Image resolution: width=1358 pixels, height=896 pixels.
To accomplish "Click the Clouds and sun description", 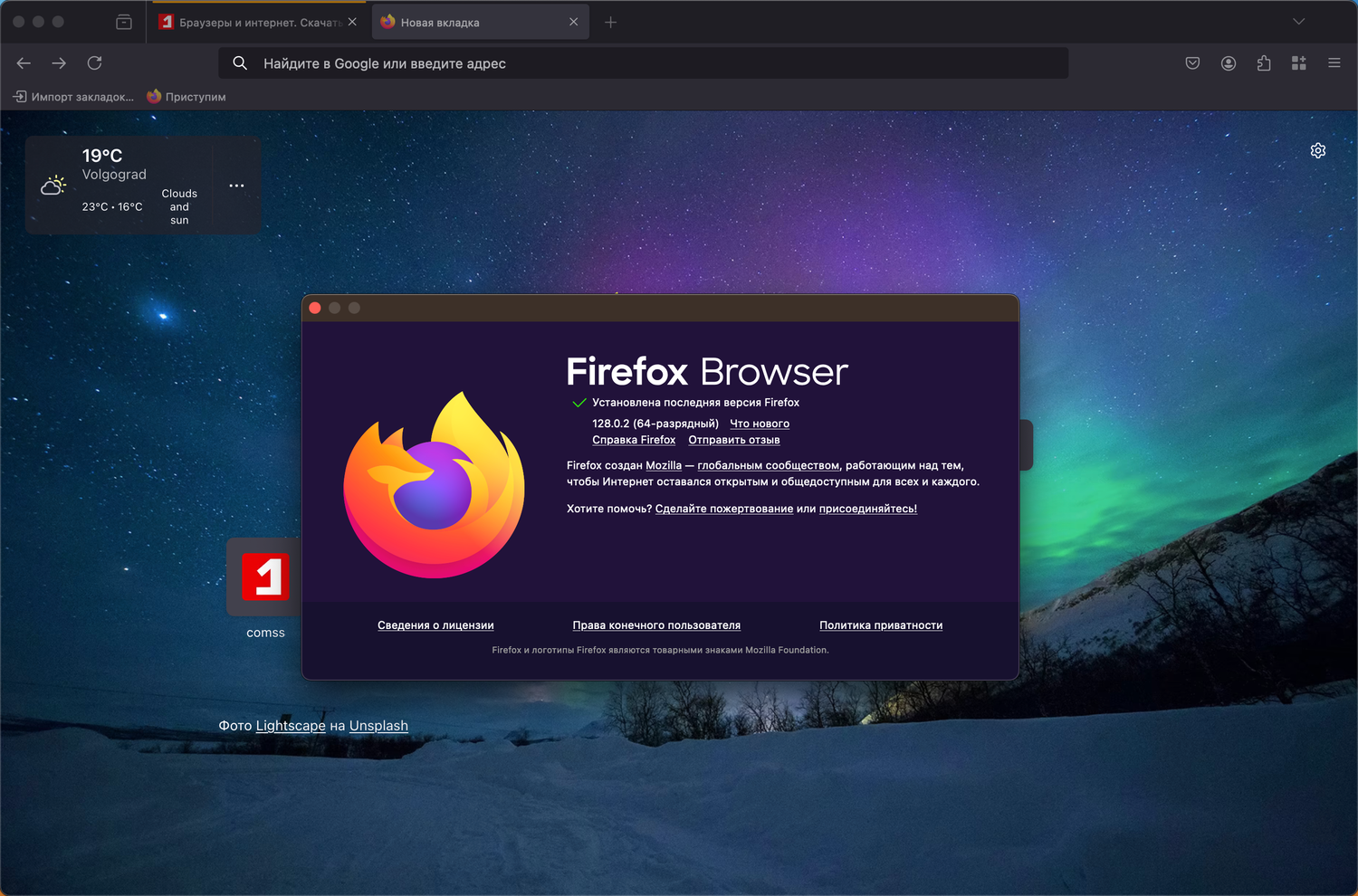I will pos(179,207).
